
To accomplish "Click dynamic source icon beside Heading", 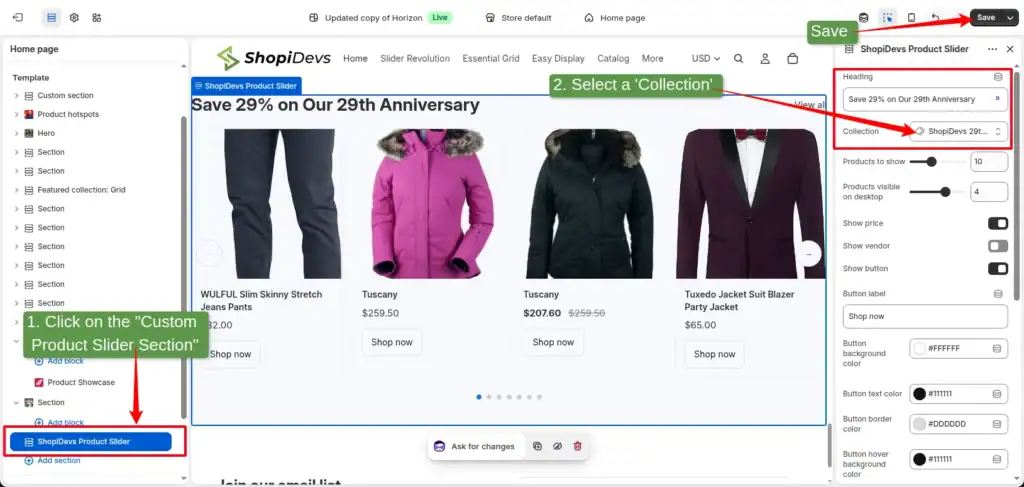I will [998, 77].
